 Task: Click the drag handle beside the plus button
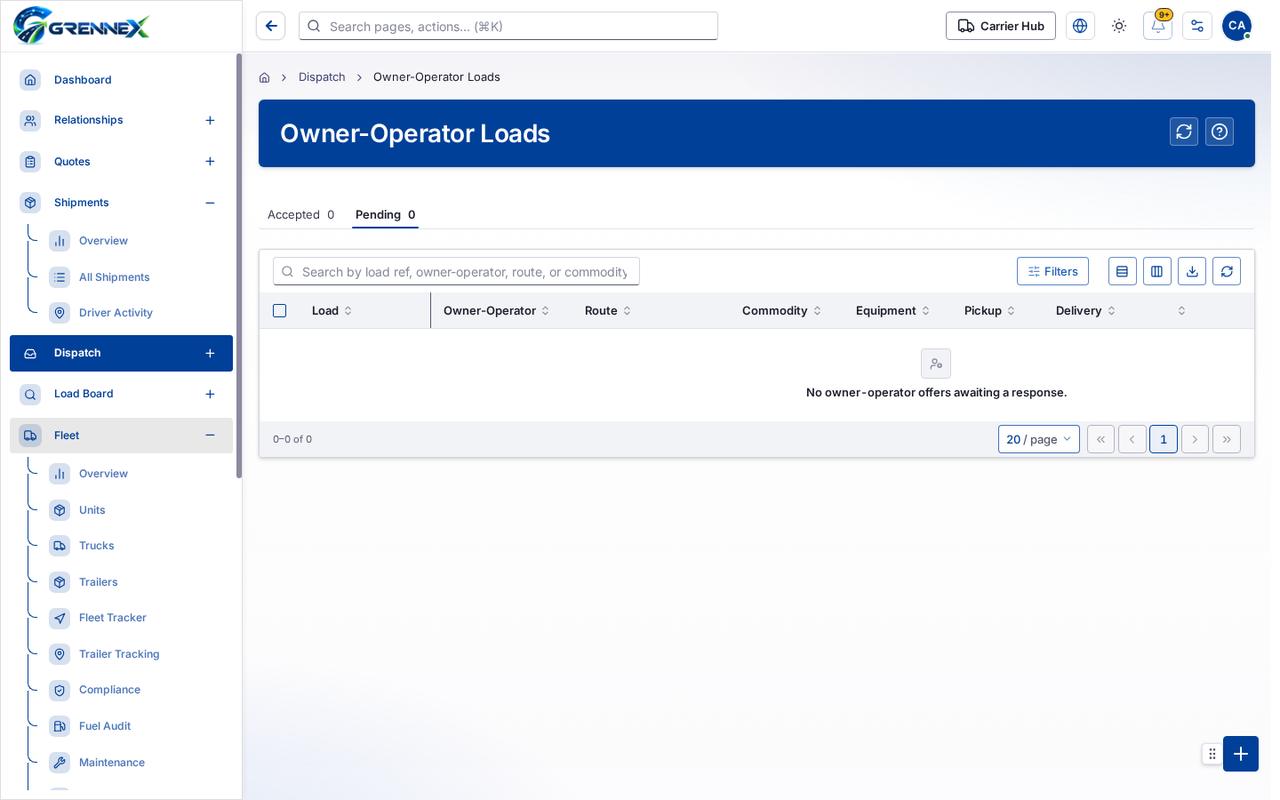click(x=1212, y=754)
